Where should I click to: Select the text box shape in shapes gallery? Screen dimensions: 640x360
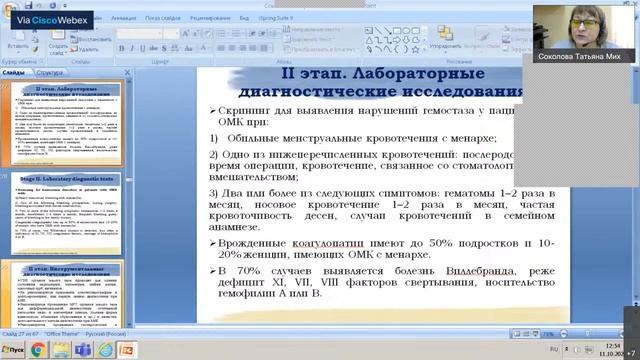click(x=369, y=31)
